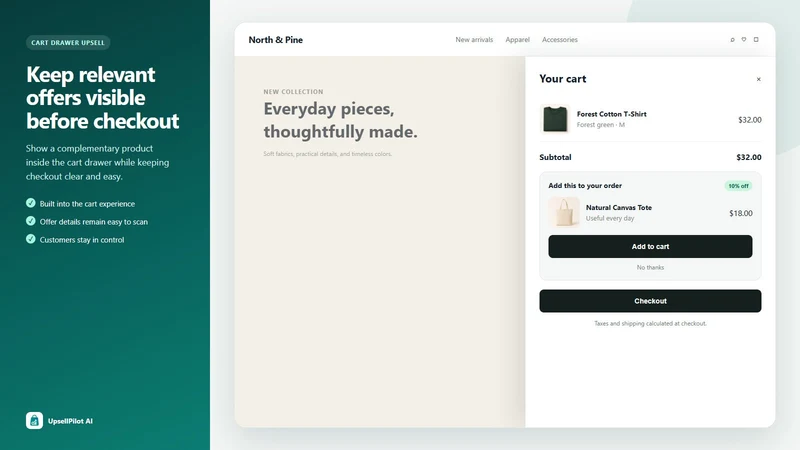
Task: Click the Everyday pieces, thoughtfully made headline
Action: (340, 120)
